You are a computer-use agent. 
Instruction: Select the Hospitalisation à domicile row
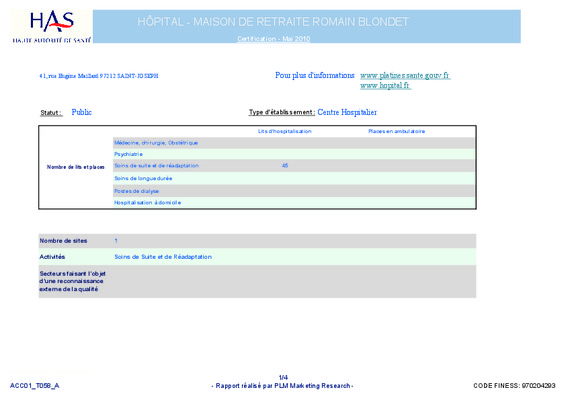(294, 203)
